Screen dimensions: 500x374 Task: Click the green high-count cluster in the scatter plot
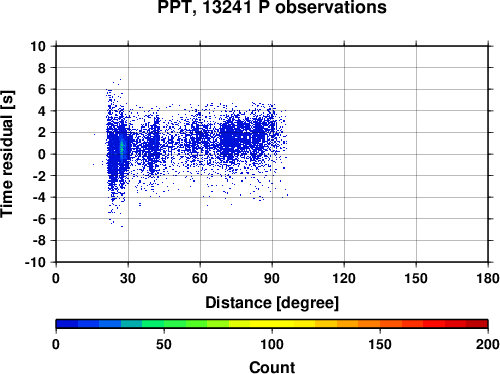pos(122,147)
